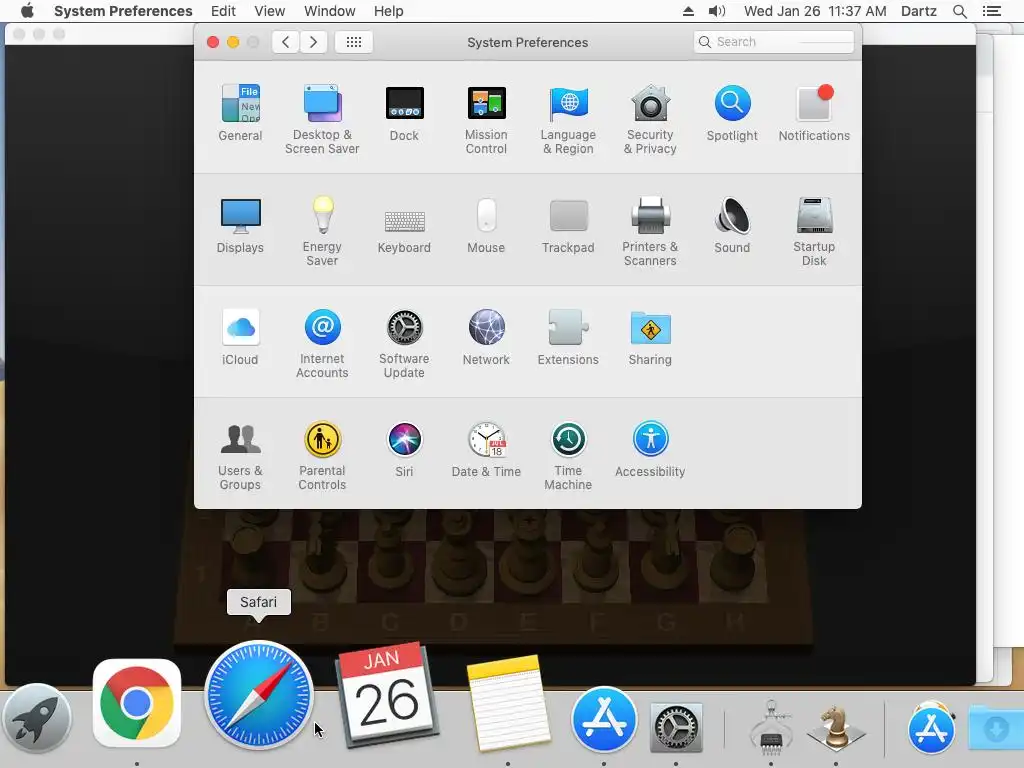Open Parental Controls preferences
Viewport: 1024px width, 768px height.
[322, 456]
